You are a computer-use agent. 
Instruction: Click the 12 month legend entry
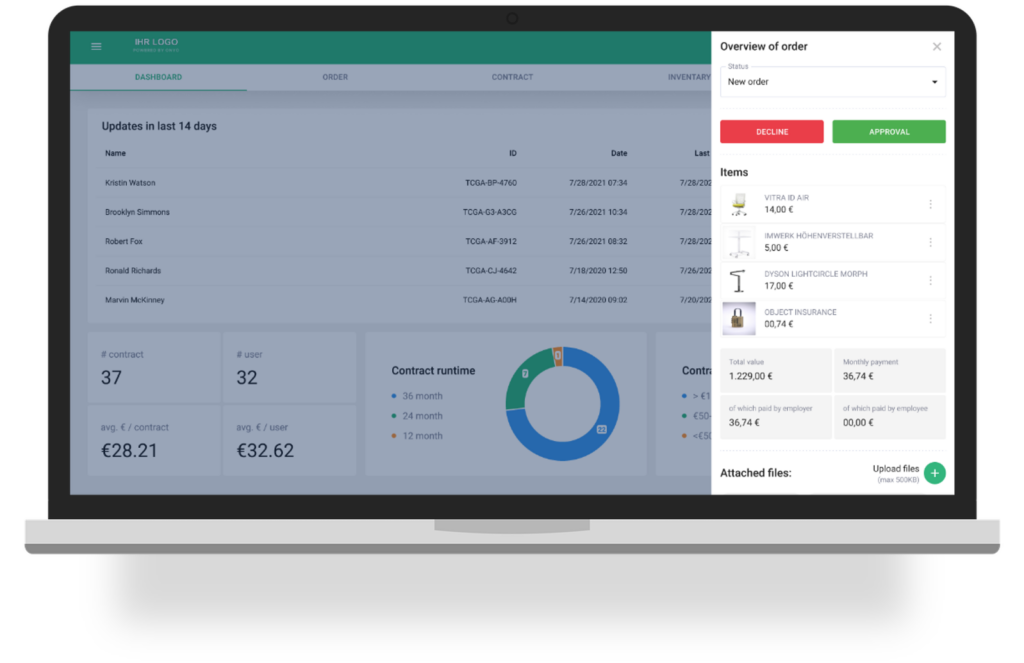(x=417, y=436)
